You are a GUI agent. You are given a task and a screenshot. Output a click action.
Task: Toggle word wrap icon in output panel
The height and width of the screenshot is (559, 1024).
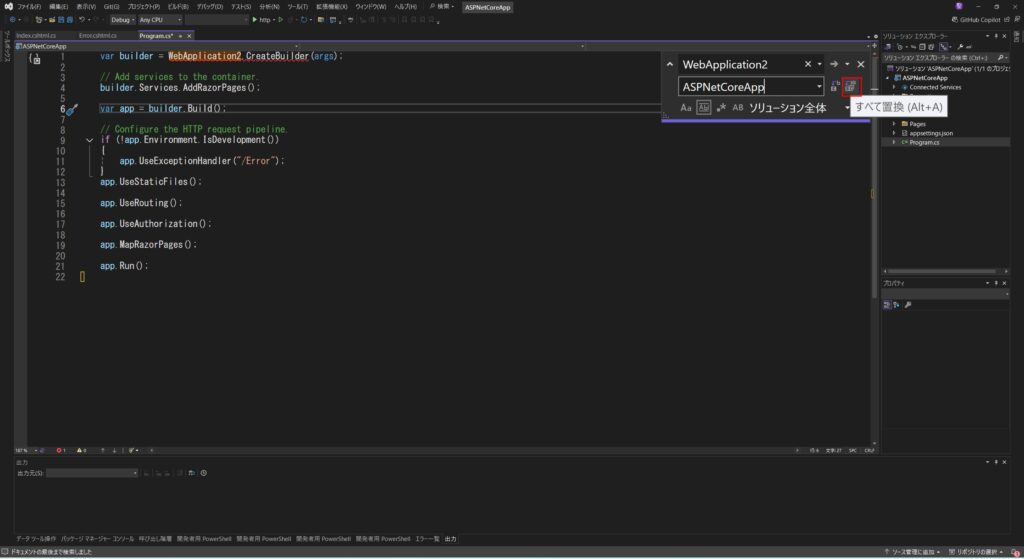pos(191,473)
